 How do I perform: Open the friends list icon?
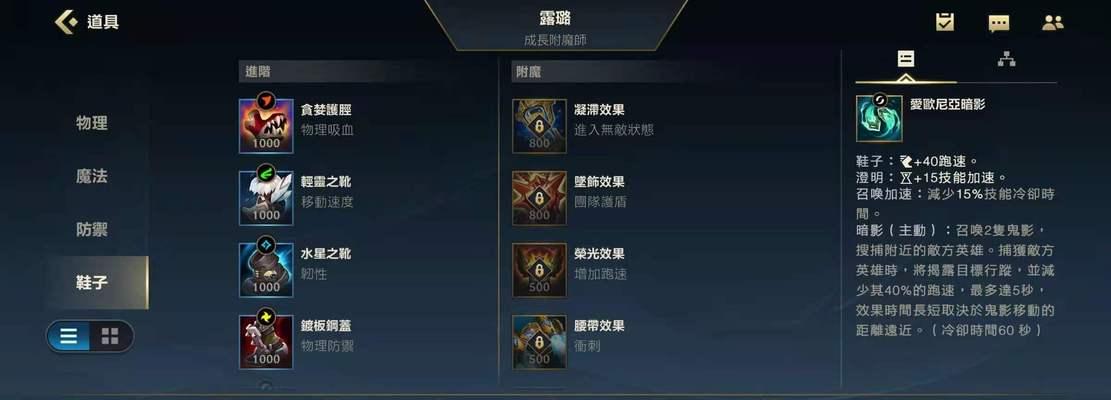click(1053, 23)
